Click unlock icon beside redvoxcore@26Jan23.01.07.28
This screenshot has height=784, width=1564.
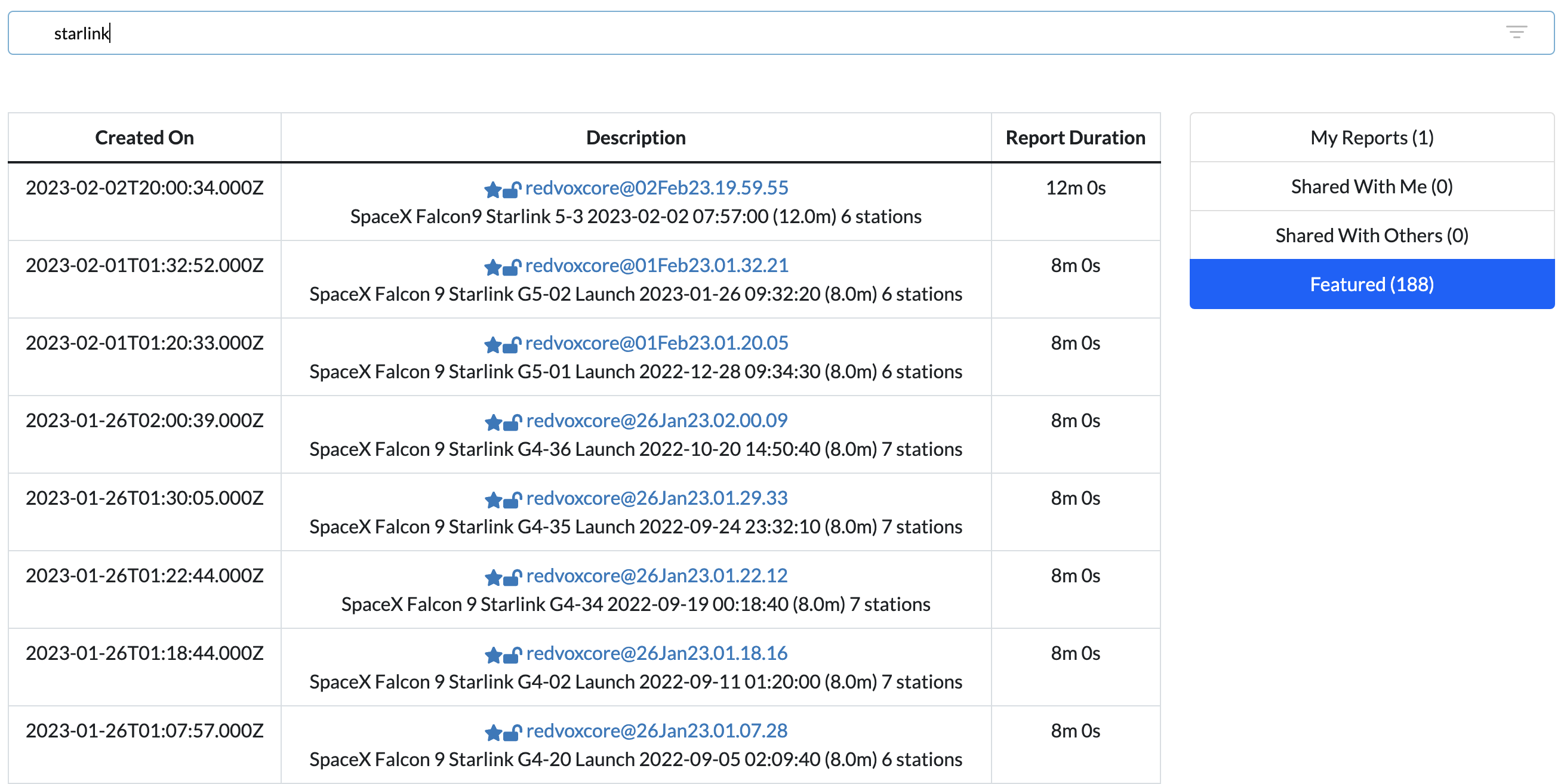pyautogui.click(x=512, y=733)
